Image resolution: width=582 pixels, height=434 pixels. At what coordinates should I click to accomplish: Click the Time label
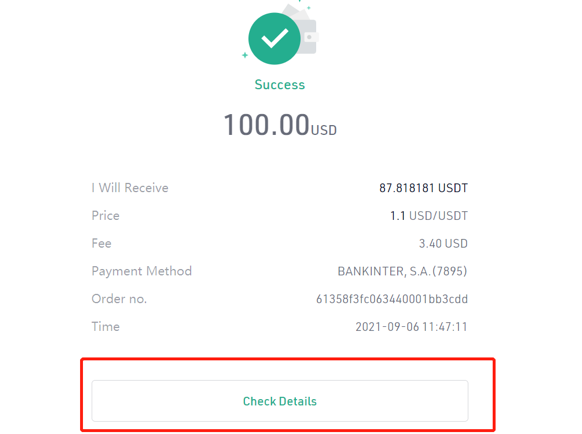pos(105,327)
